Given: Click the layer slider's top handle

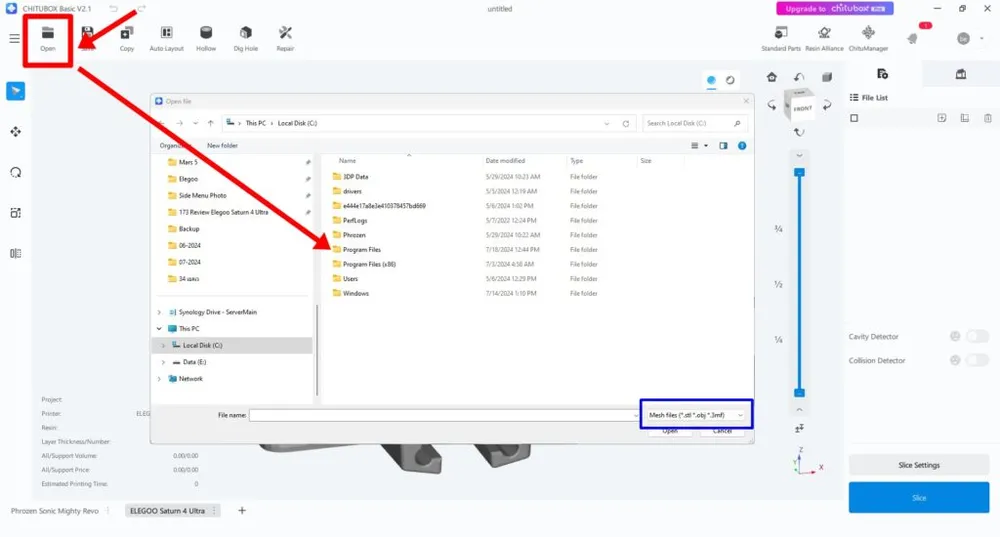Looking at the screenshot, I should [x=798, y=173].
